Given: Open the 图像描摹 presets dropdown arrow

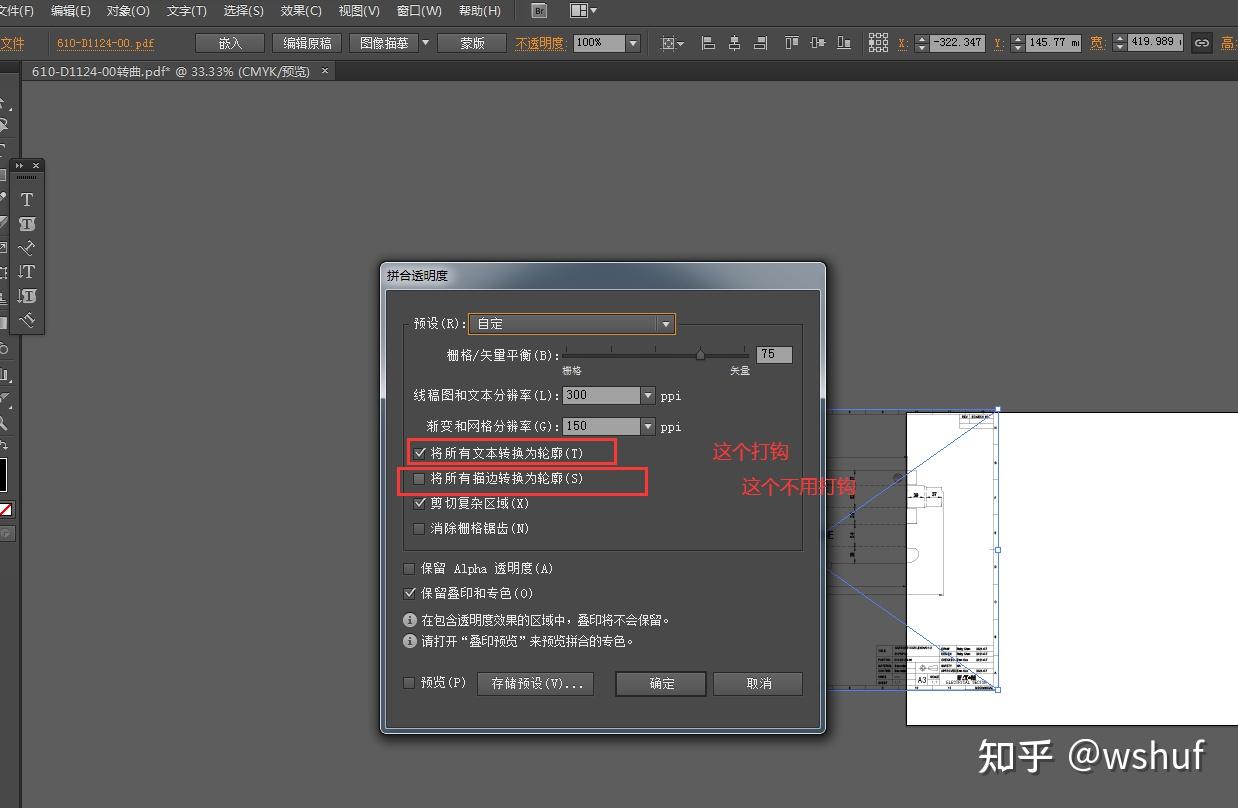Looking at the screenshot, I should (x=425, y=43).
